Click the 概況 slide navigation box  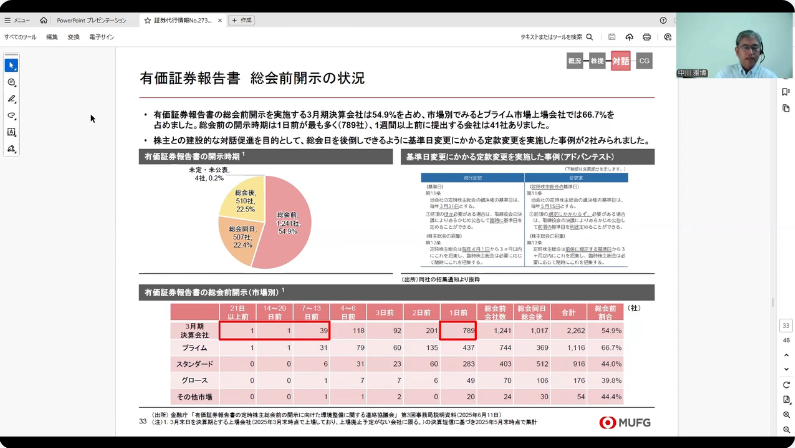coord(574,61)
